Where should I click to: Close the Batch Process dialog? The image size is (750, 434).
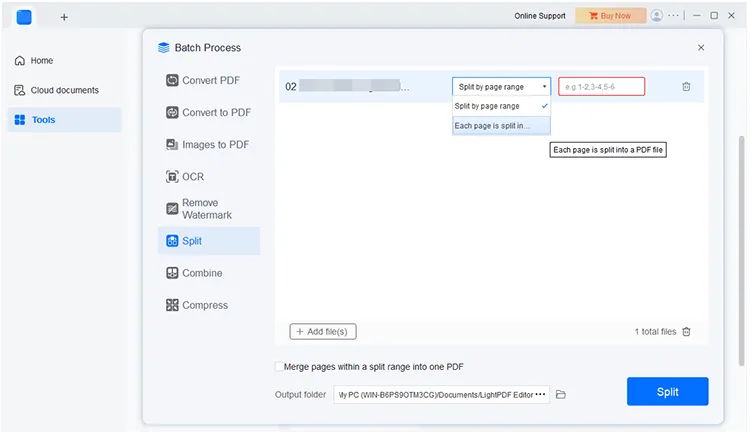(701, 47)
